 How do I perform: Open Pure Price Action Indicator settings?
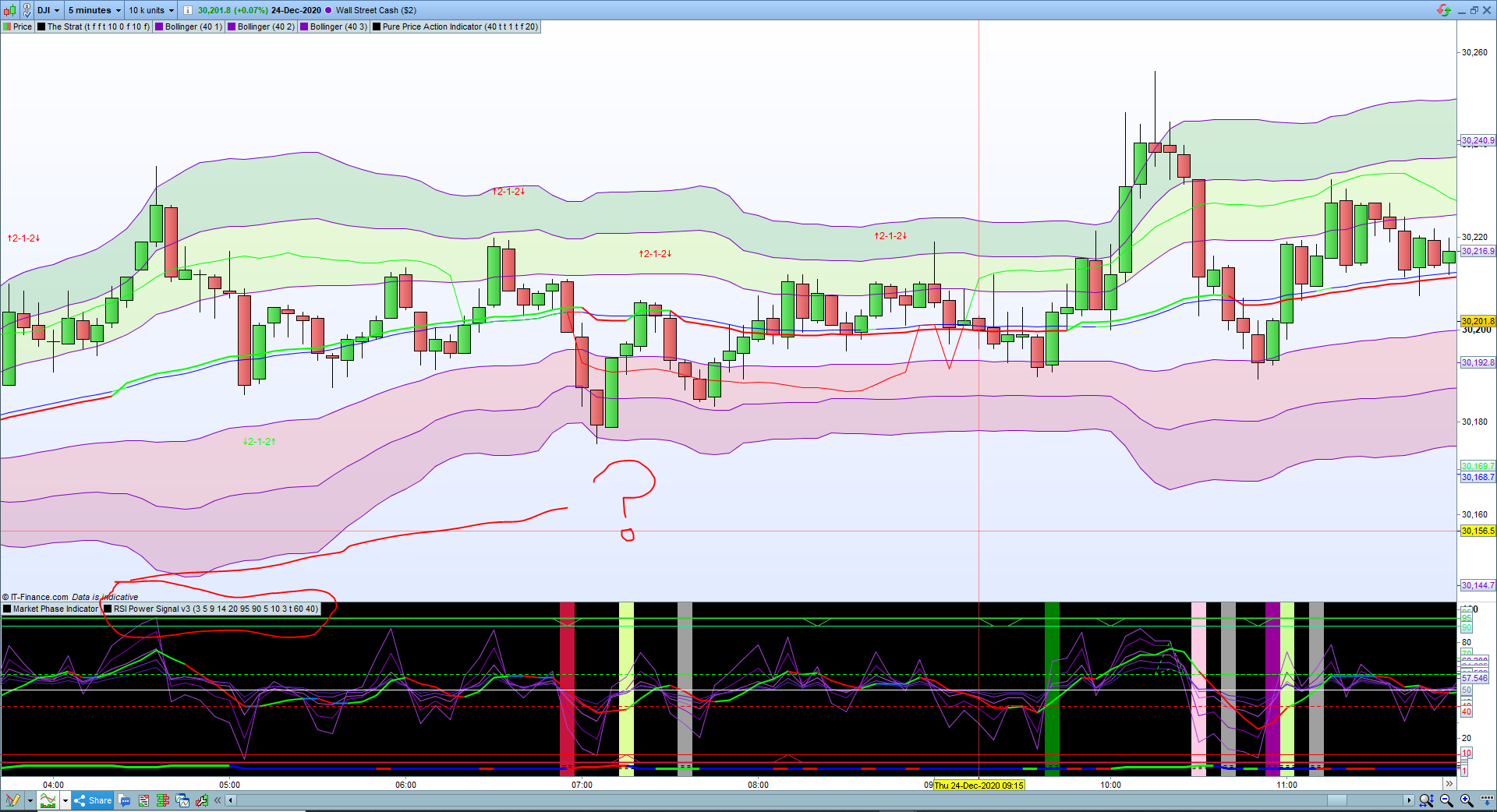point(455,26)
